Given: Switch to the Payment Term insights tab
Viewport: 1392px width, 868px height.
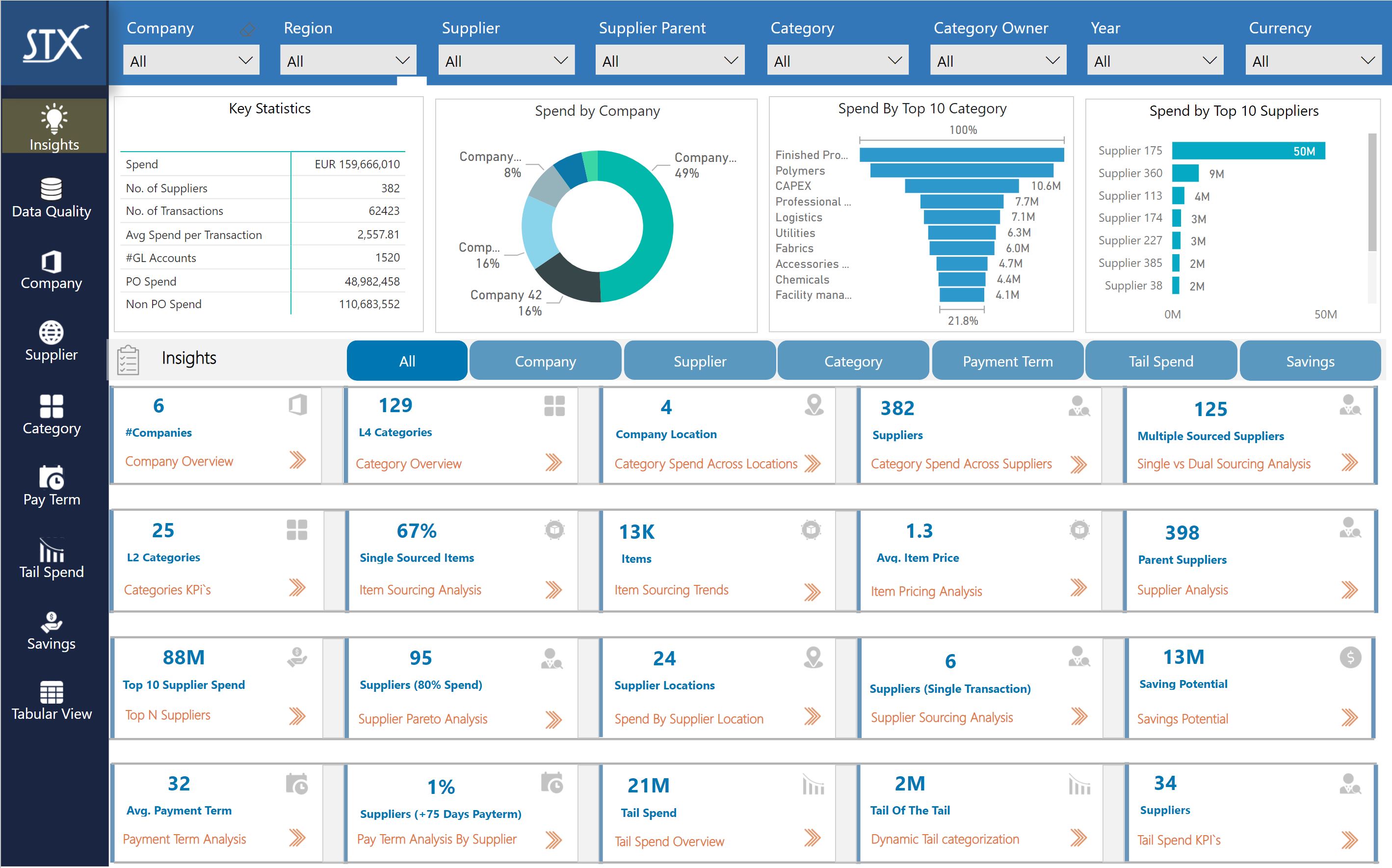Looking at the screenshot, I should coord(1007,361).
